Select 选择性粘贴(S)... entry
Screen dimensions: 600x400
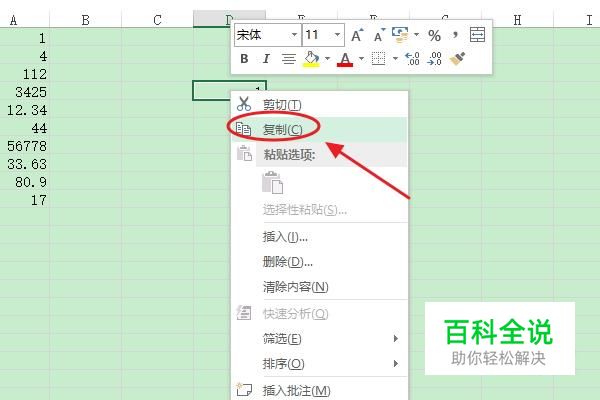point(320,210)
